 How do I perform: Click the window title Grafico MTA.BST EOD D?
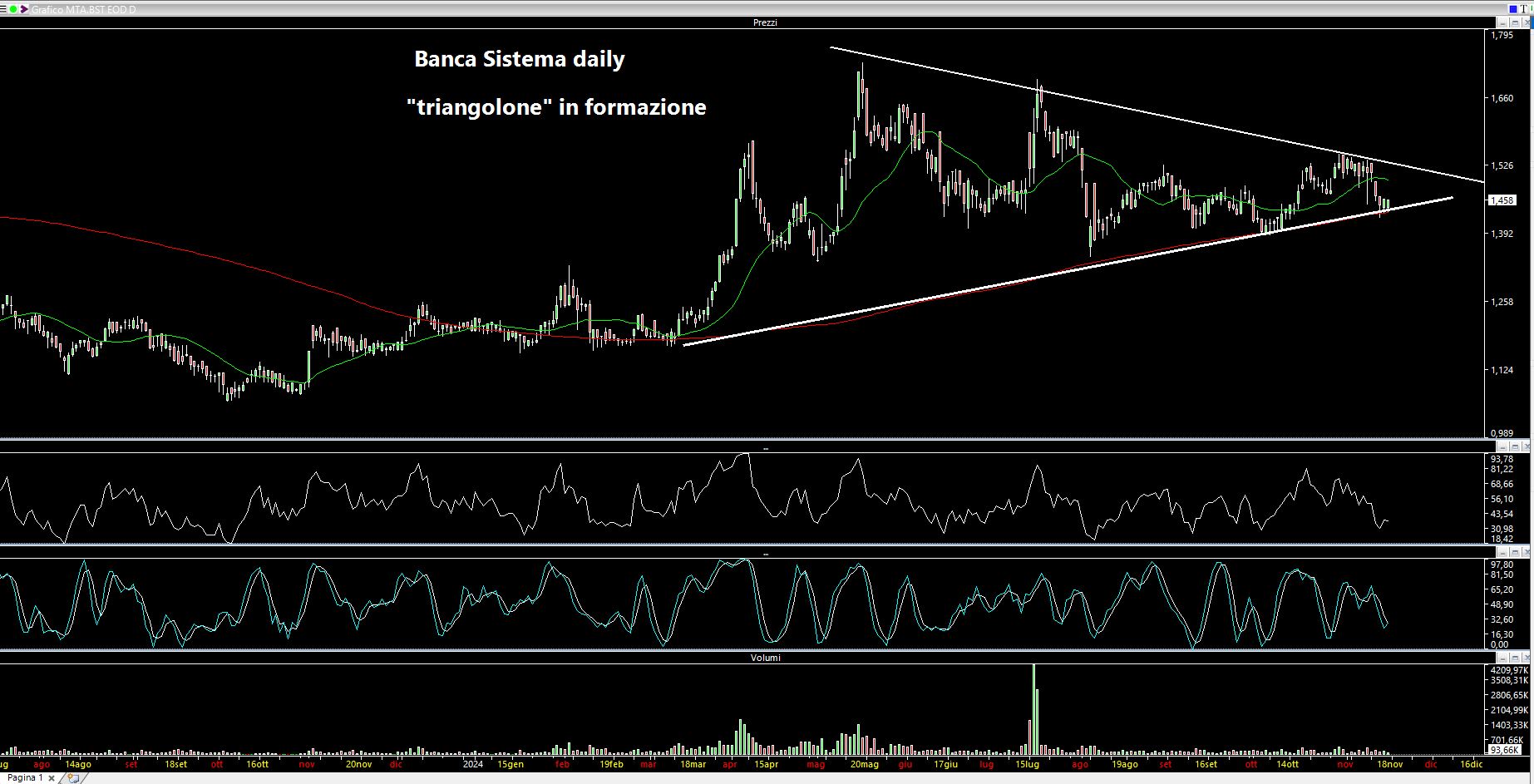83,9
